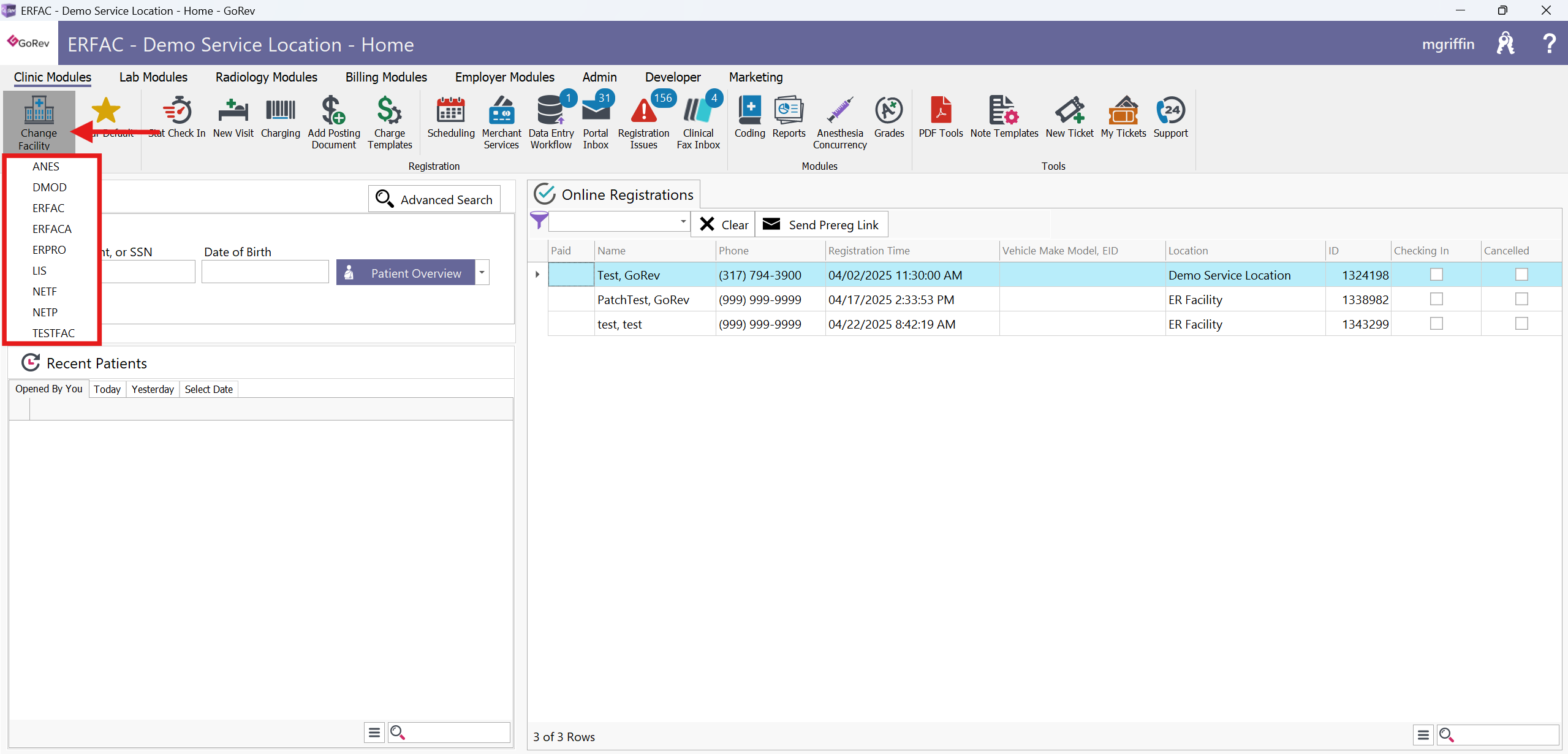Image resolution: width=1568 pixels, height=754 pixels.
Task: View My Tickets
Action: [1123, 117]
